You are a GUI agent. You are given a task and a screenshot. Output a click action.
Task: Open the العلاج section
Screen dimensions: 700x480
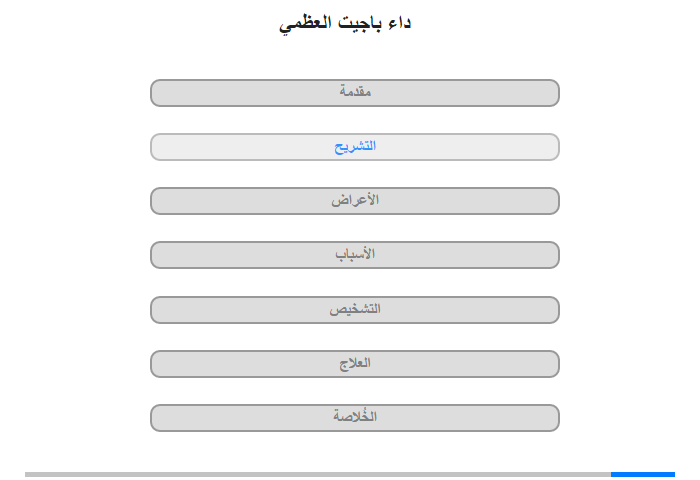[354, 364]
